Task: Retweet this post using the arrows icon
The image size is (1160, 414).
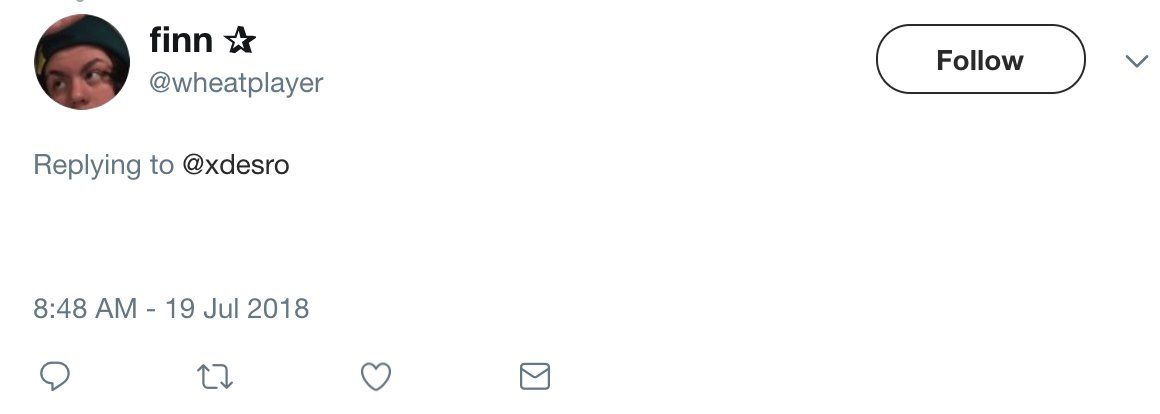Action: [215, 377]
